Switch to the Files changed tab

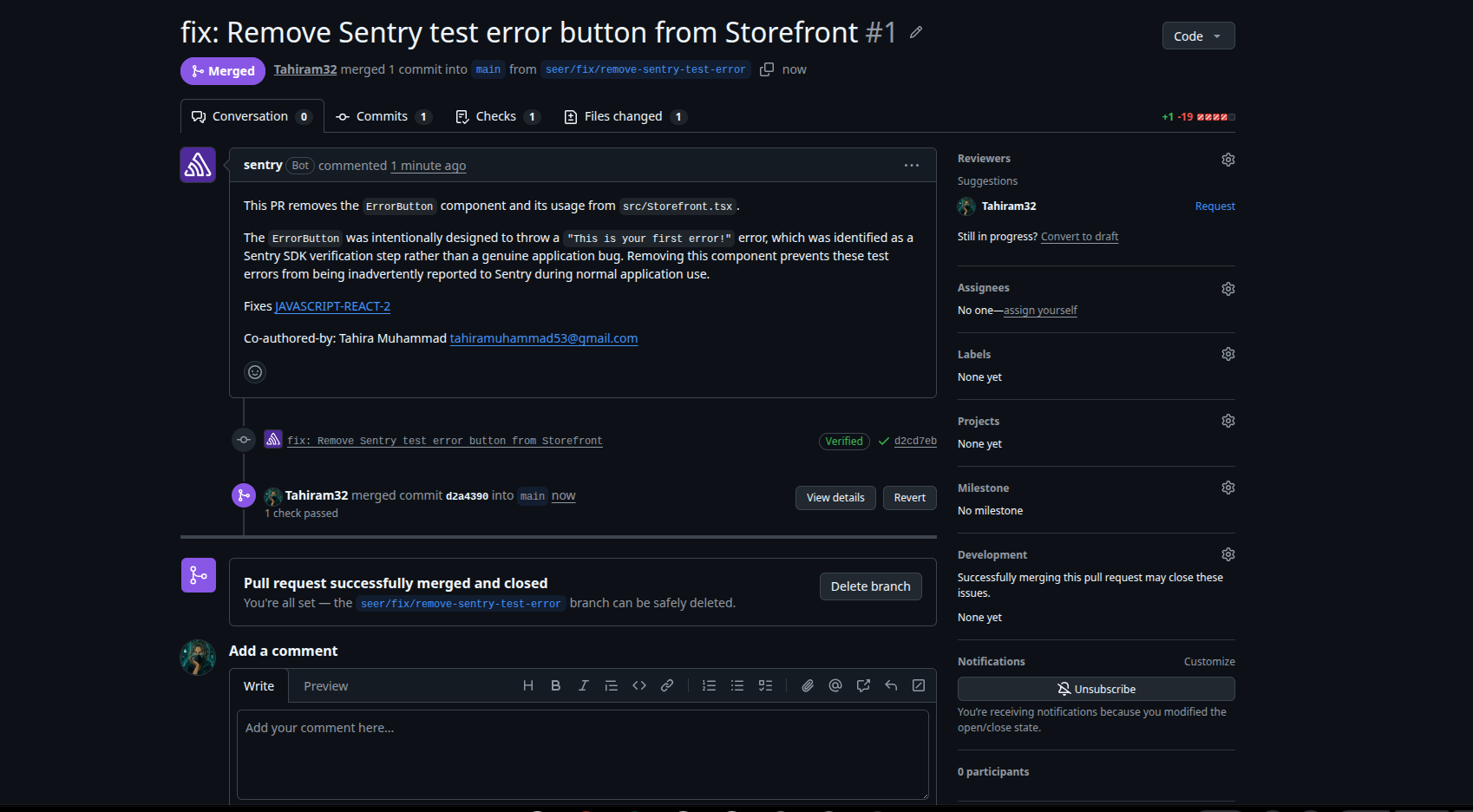point(625,116)
